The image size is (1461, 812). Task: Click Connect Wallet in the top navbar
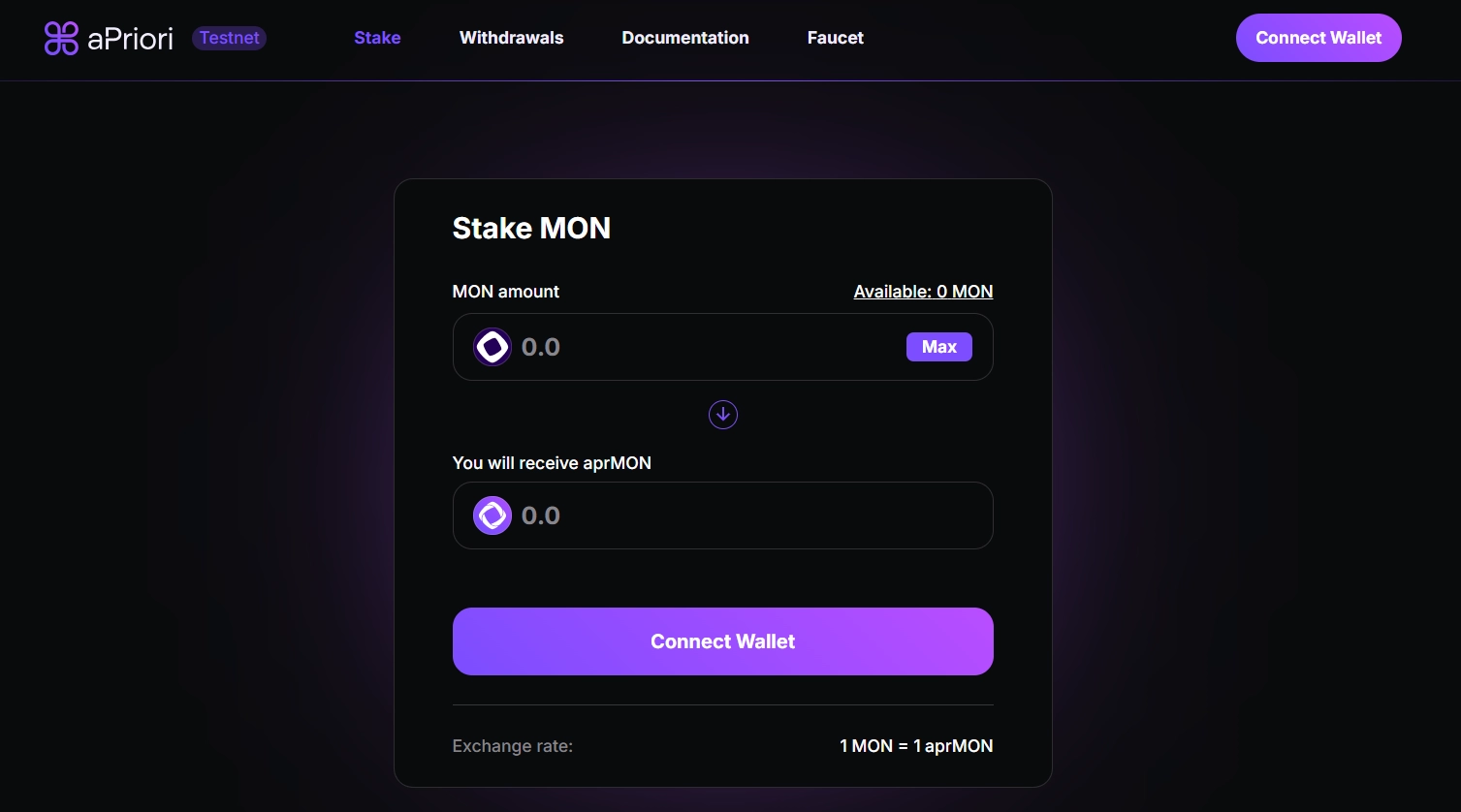[1318, 38]
